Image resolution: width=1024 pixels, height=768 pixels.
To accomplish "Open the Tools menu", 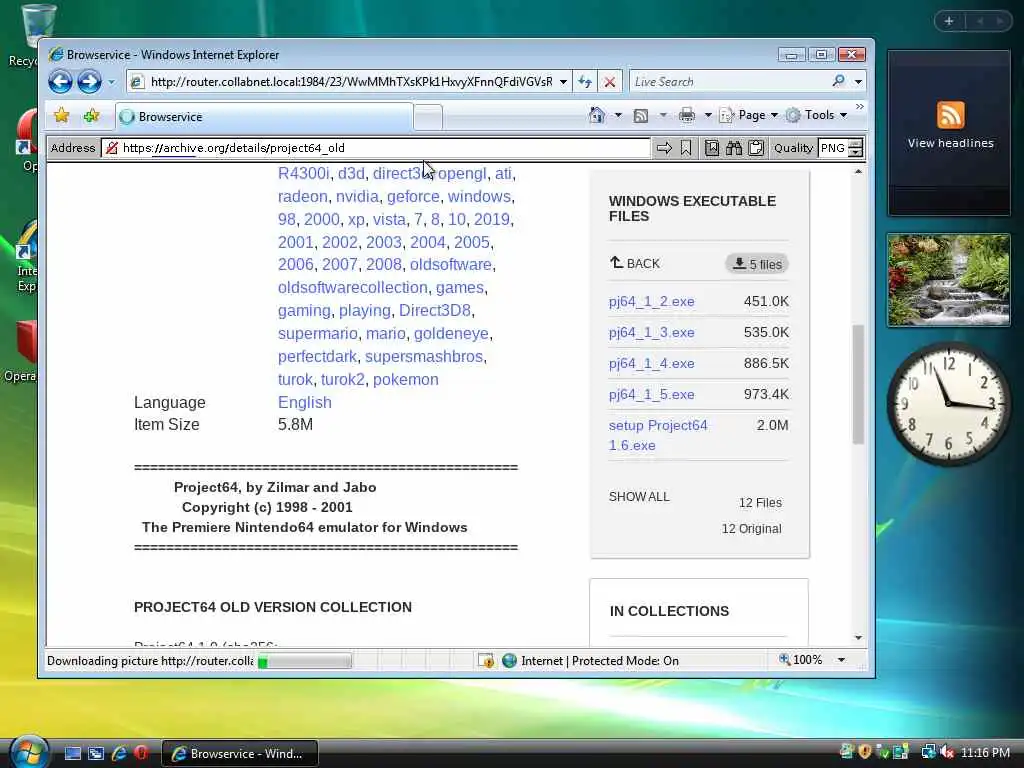I will pos(816,115).
